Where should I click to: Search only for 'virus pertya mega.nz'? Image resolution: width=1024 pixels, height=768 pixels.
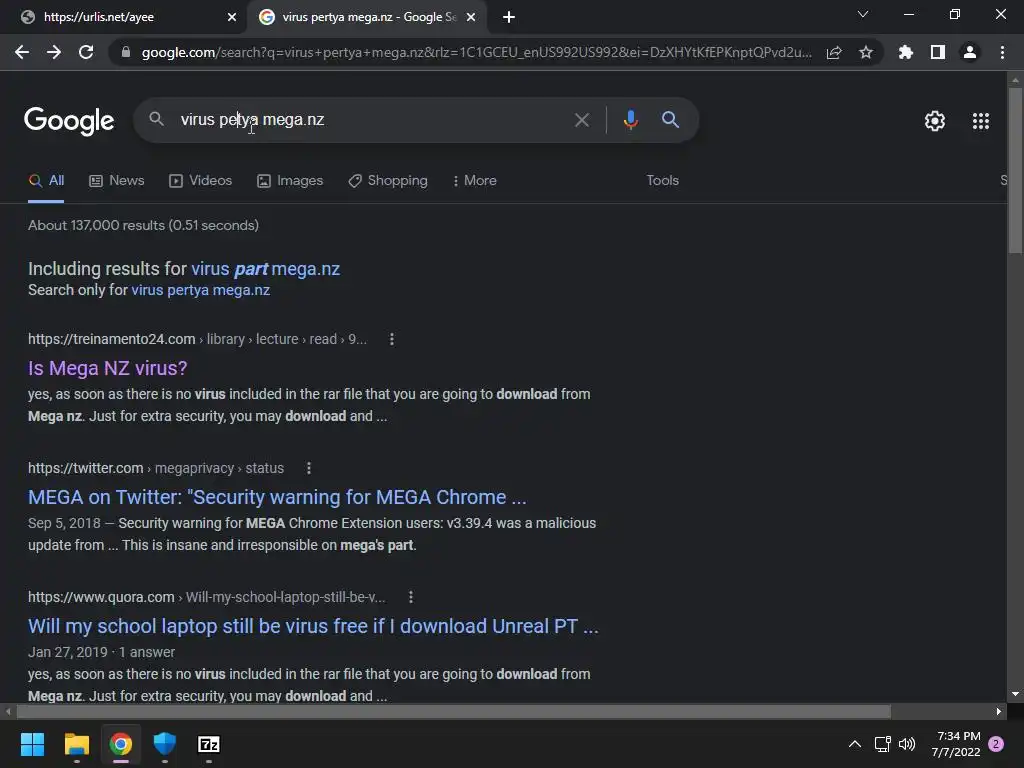tap(200, 290)
